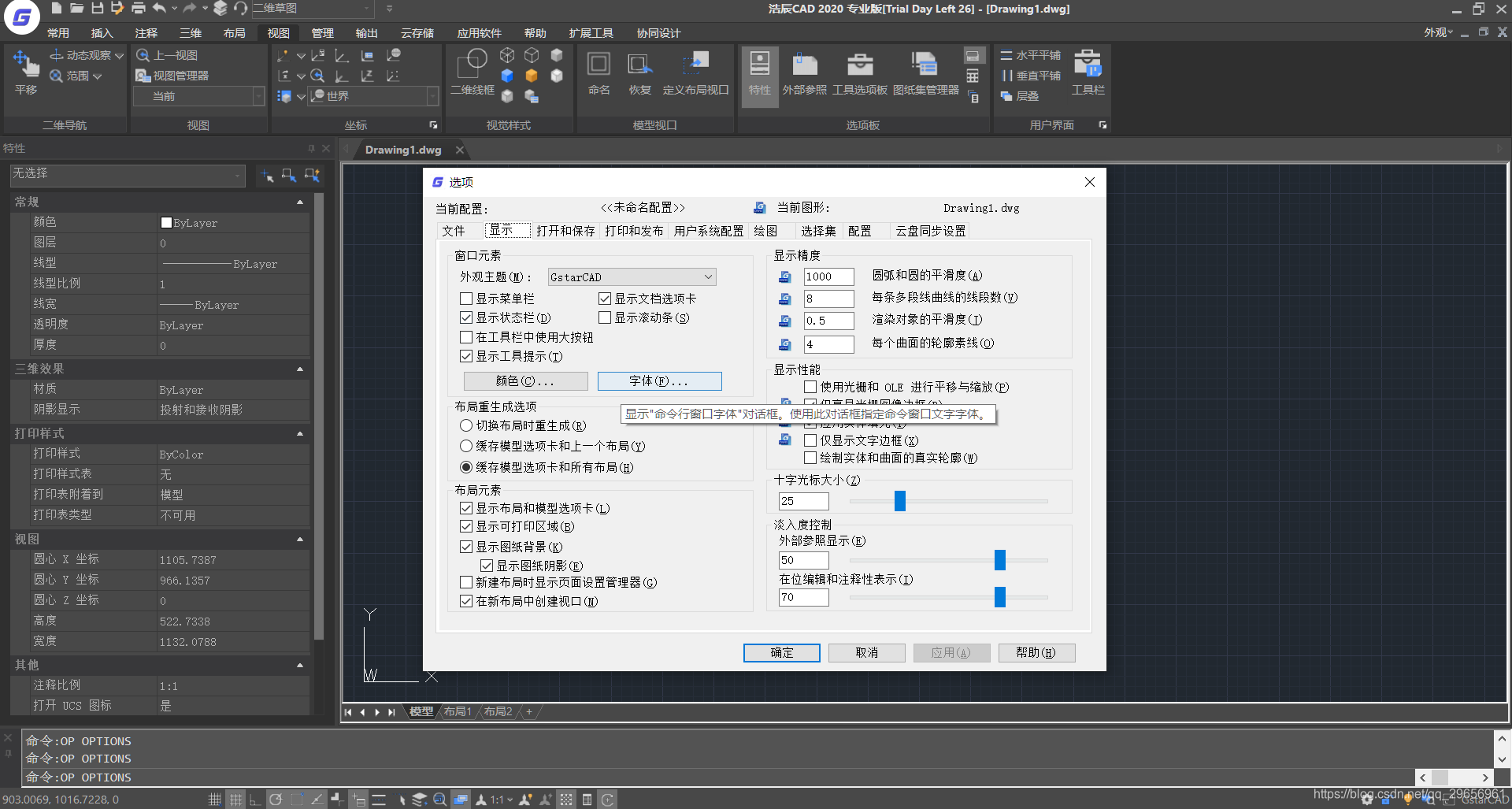
Task: Click icon beside 圆弧和圆的平滑度 field
Action: (785, 276)
